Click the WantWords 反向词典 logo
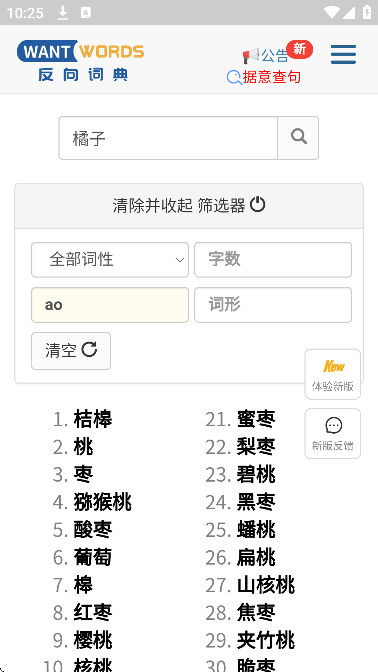 pyautogui.click(x=81, y=60)
